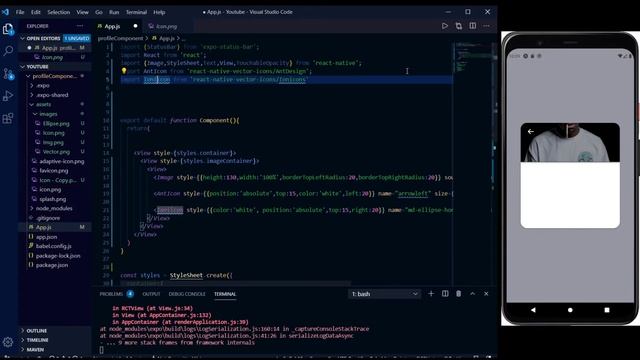This screenshot has width=640, height=360.
Task: Open the Selection menu
Action: pyautogui.click(x=59, y=12)
